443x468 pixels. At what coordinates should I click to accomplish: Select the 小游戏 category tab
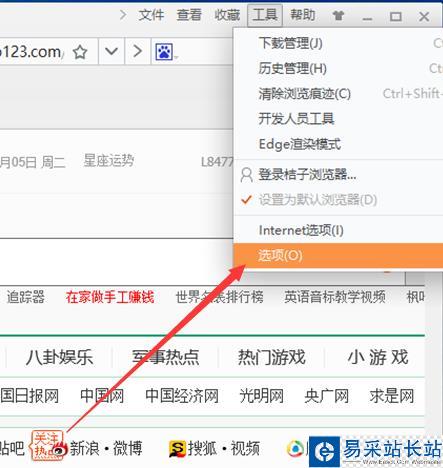(x=378, y=357)
